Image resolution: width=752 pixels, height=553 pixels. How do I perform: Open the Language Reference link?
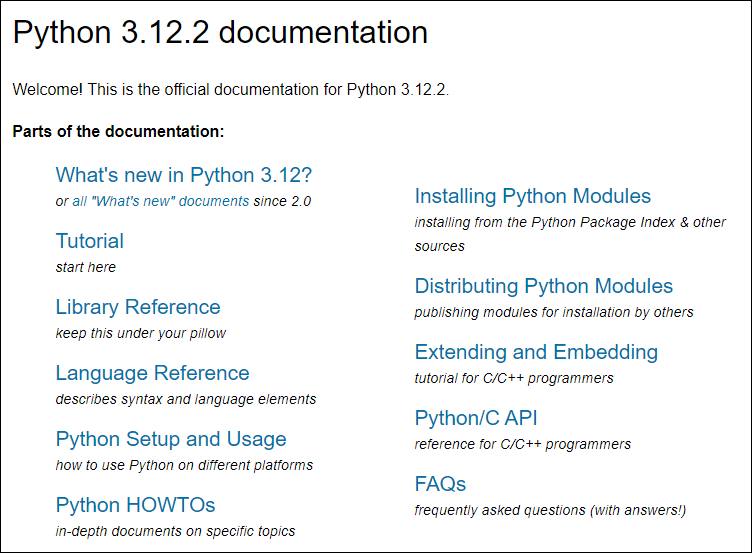pos(153,373)
